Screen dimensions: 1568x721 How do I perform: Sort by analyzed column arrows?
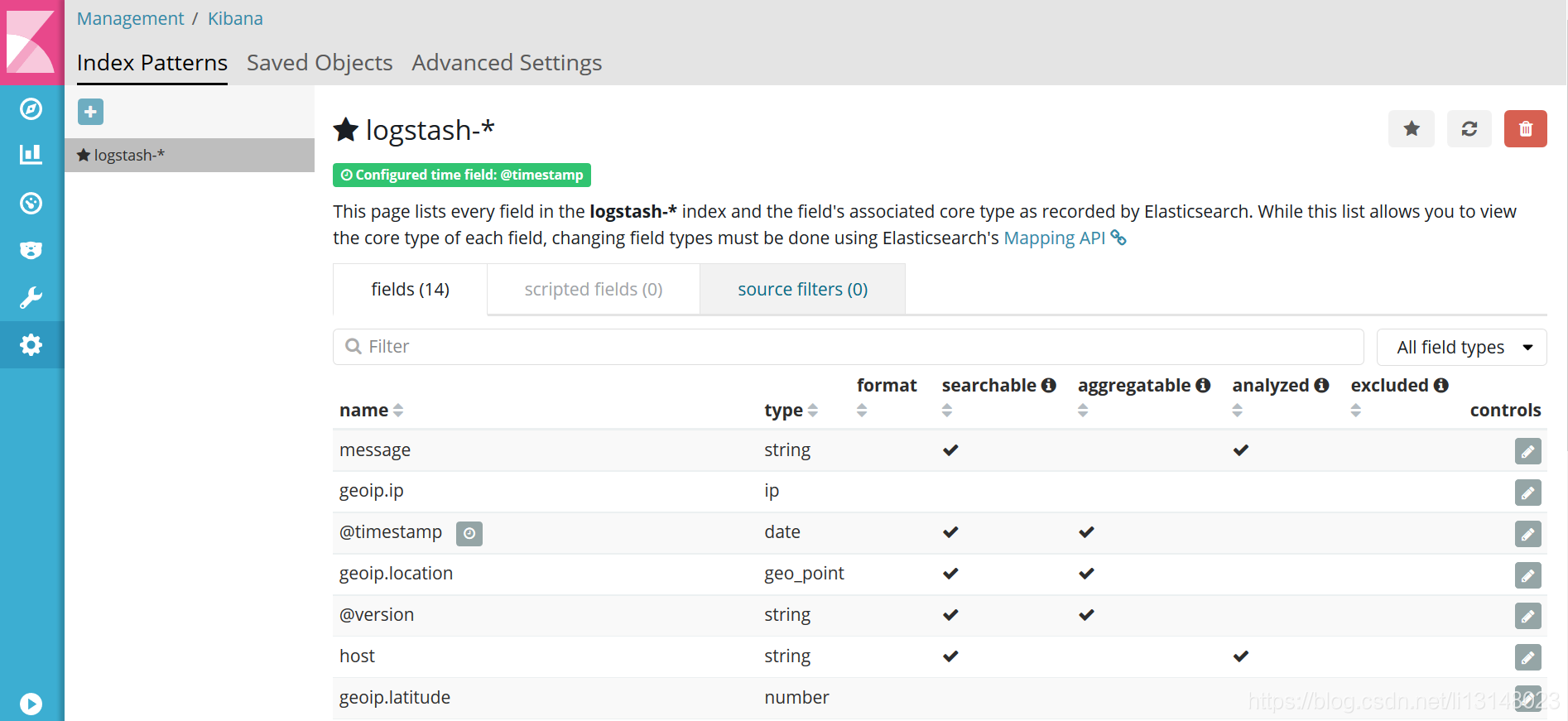(x=1238, y=410)
